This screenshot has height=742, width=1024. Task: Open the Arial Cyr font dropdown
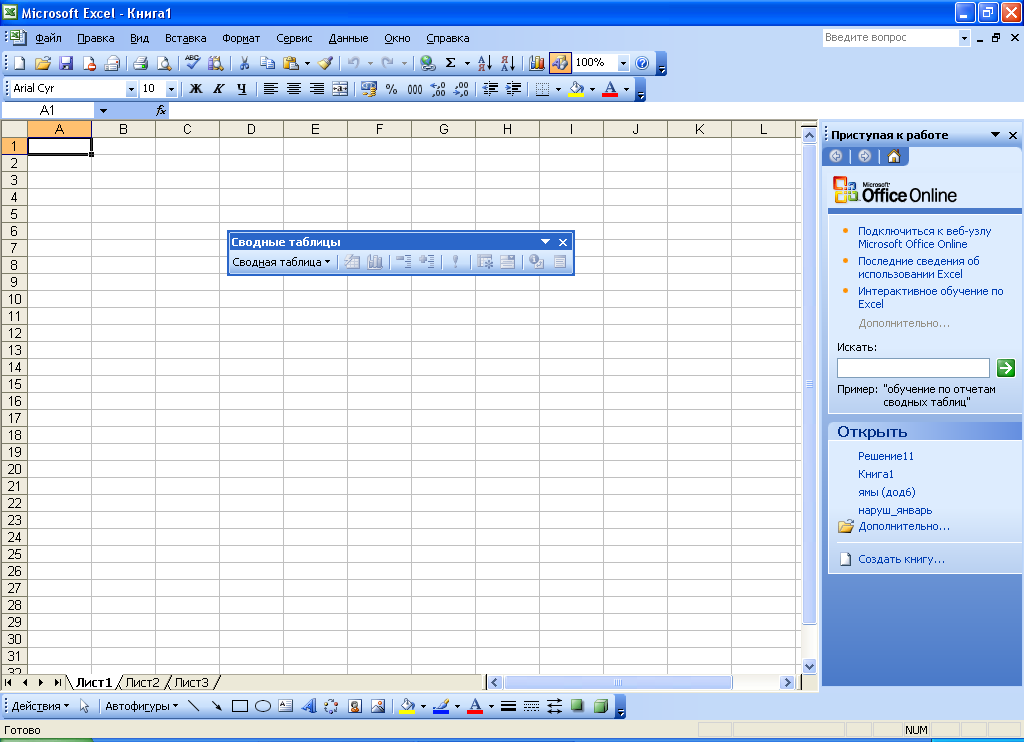pyautogui.click(x=131, y=89)
